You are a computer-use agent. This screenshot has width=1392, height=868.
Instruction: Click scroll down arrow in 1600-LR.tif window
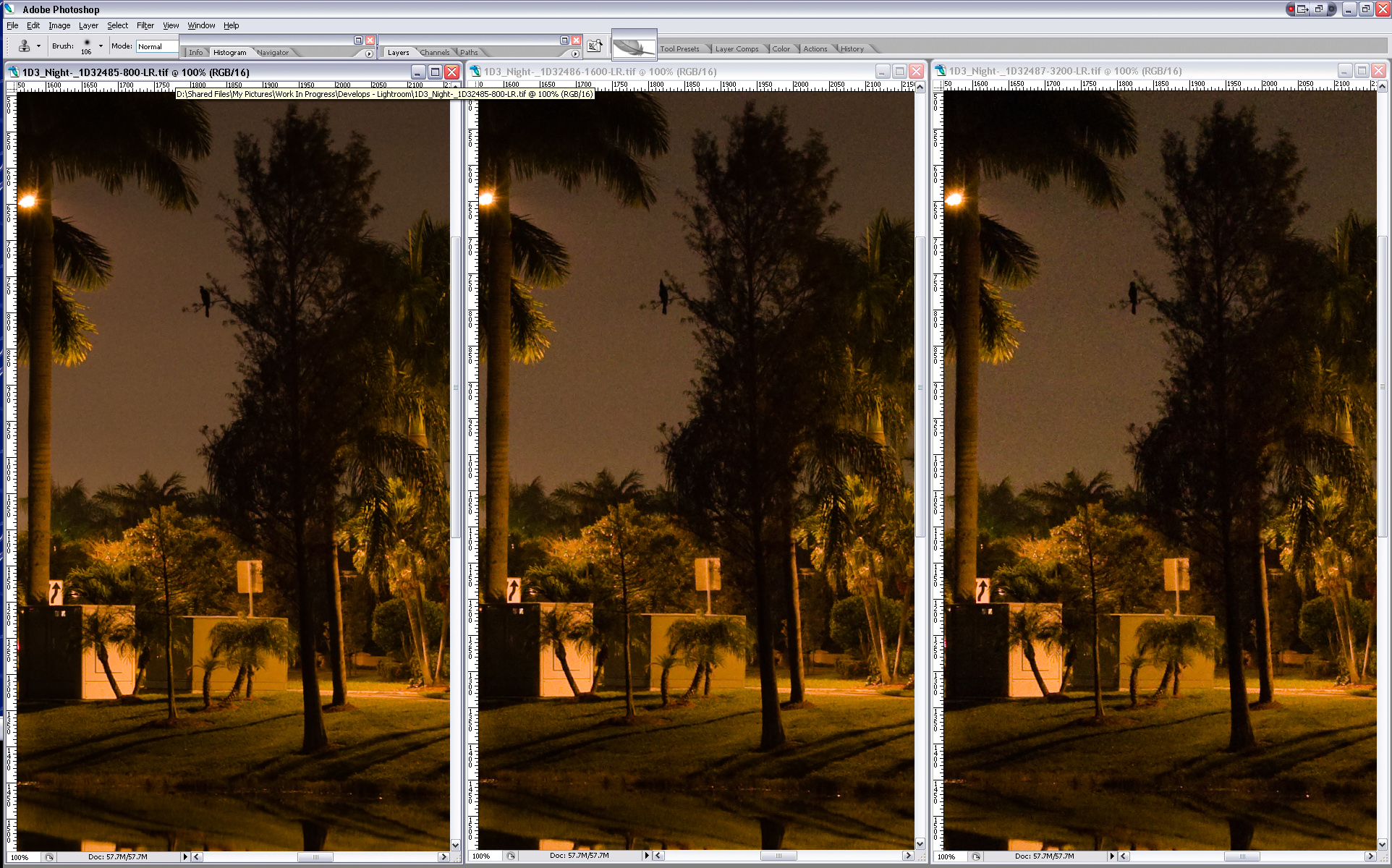(x=920, y=843)
